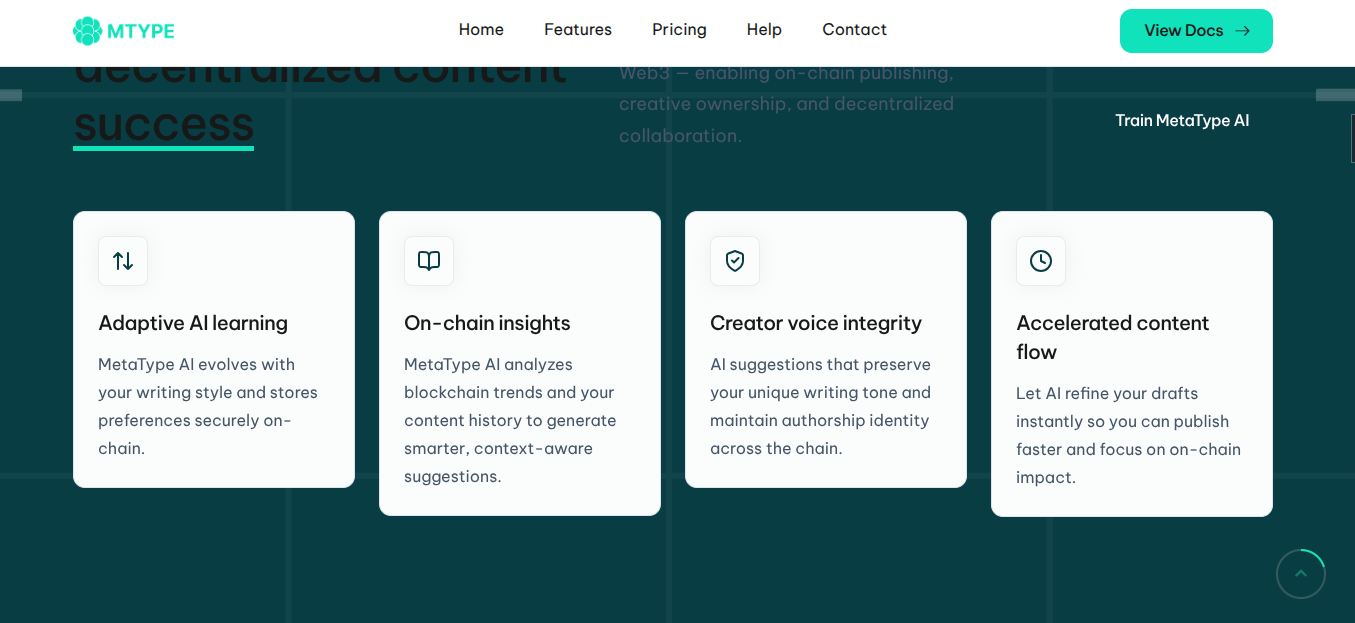Click the Train MetaType AI link
Screen dimensions: 1355x623
pyautogui.click(x=1182, y=121)
